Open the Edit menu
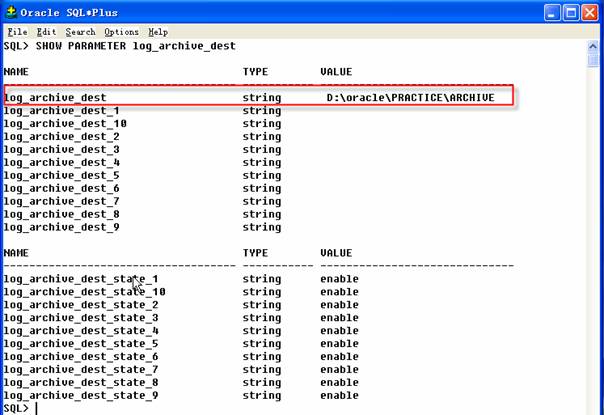The image size is (604, 415). point(46,32)
